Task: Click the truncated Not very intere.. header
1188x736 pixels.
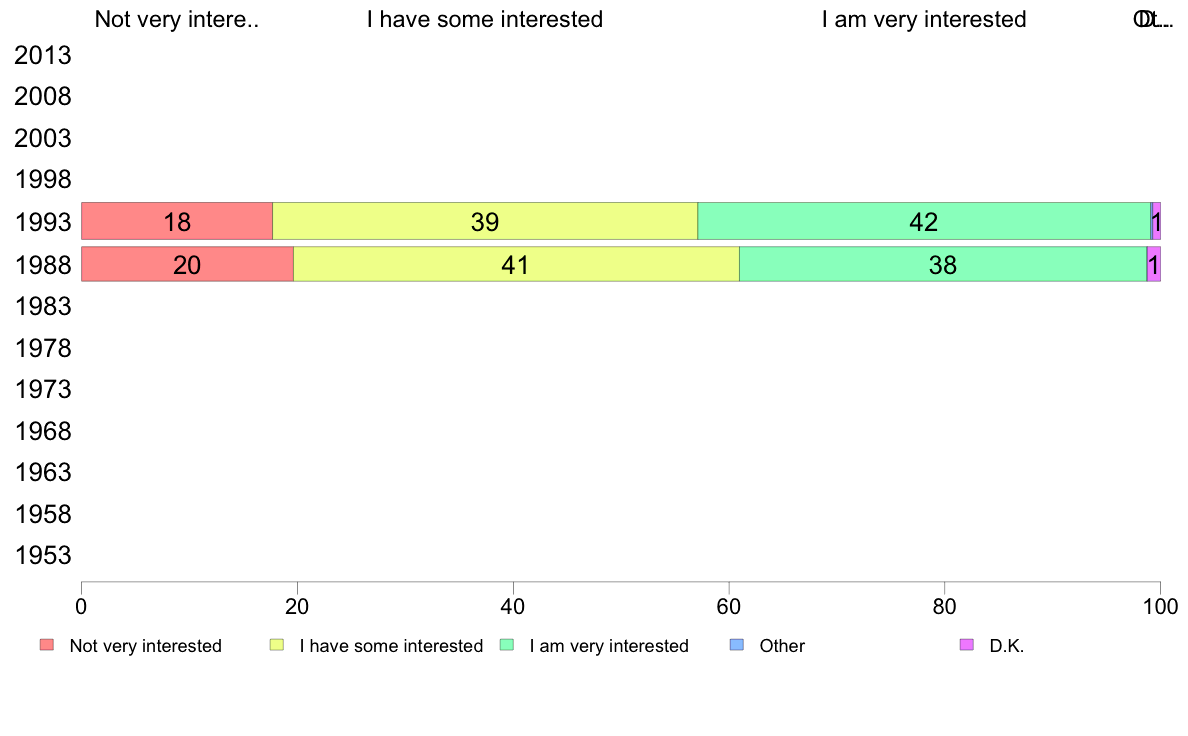Action: coord(177,19)
